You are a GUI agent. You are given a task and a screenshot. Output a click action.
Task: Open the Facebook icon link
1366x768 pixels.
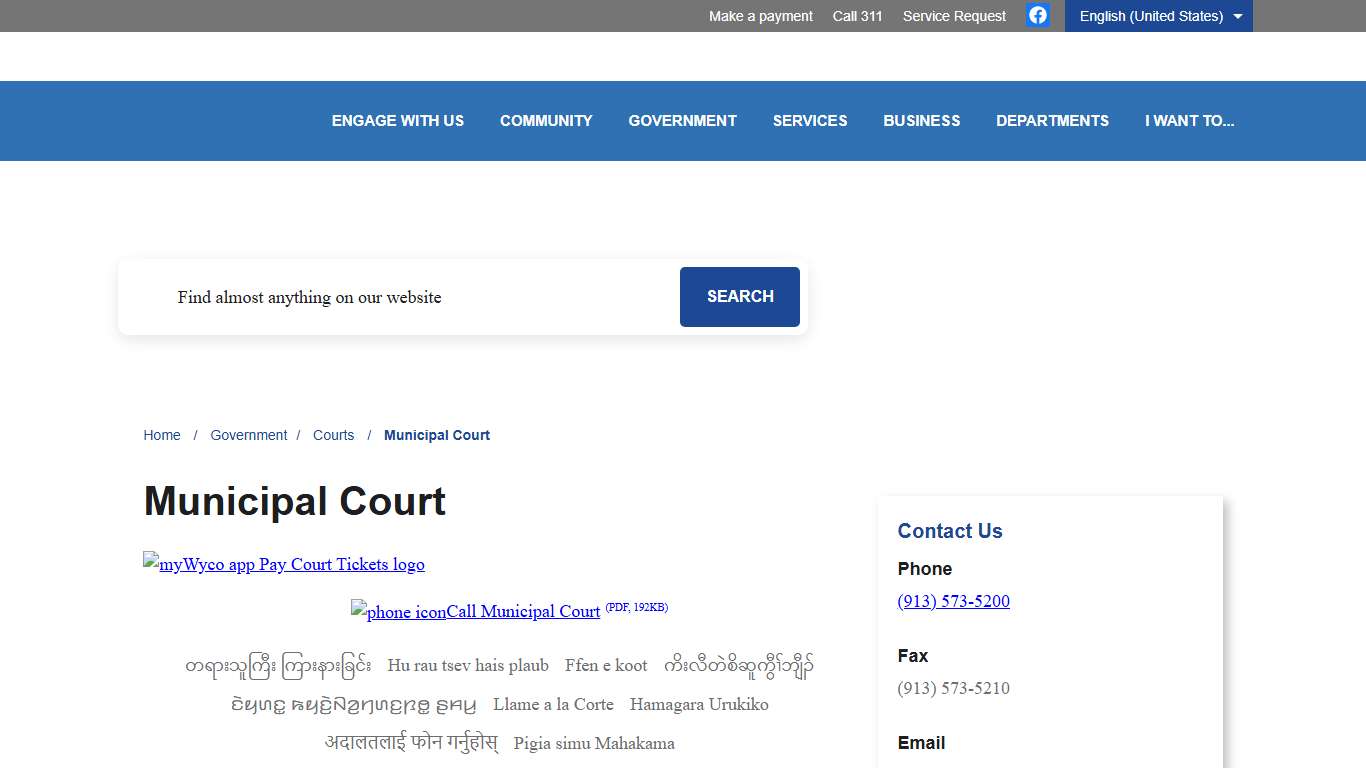[x=1038, y=15]
